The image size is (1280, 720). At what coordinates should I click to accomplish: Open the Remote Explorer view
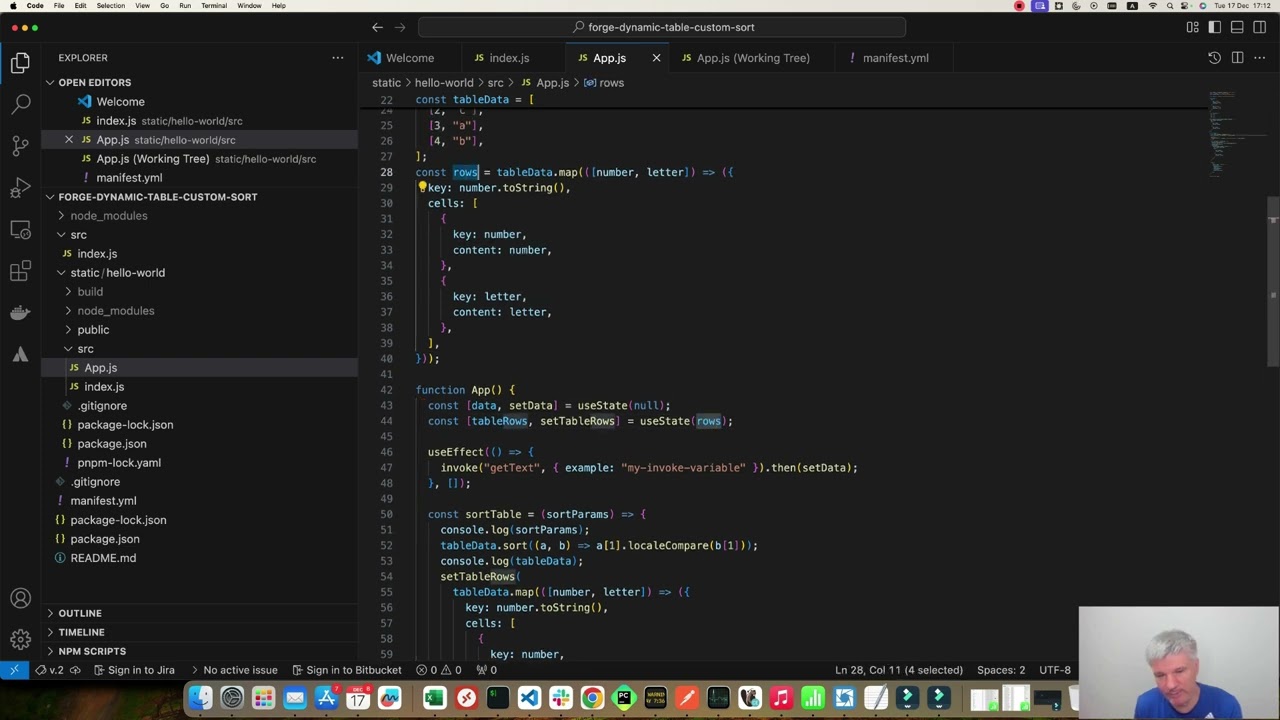pyautogui.click(x=20, y=230)
